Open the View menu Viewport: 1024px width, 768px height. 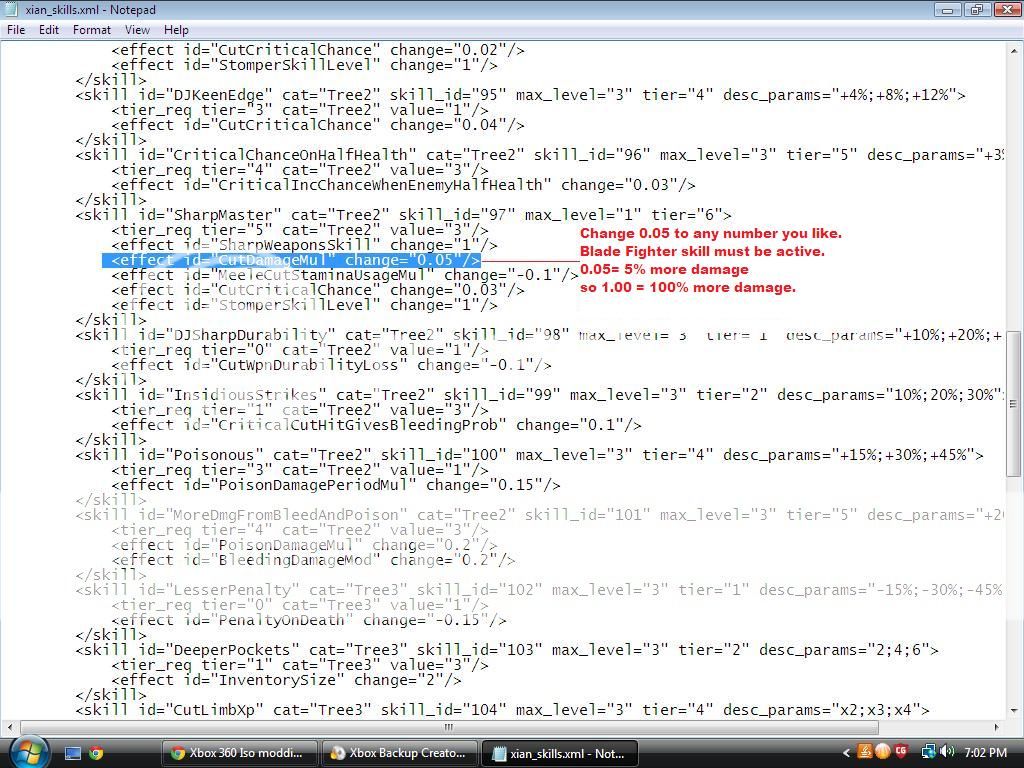(x=137, y=30)
